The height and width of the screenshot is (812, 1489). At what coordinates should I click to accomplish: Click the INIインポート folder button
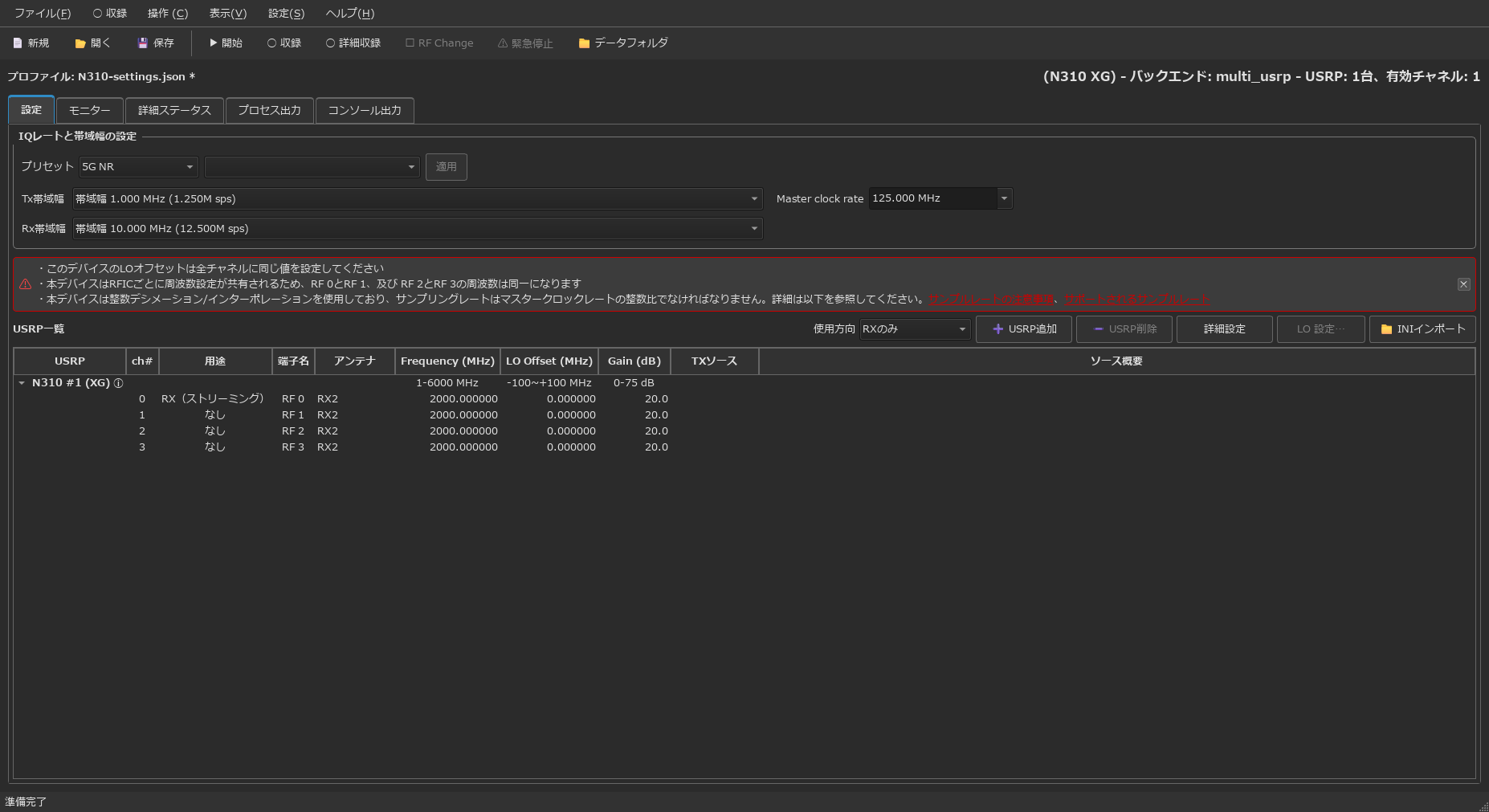tap(1422, 329)
